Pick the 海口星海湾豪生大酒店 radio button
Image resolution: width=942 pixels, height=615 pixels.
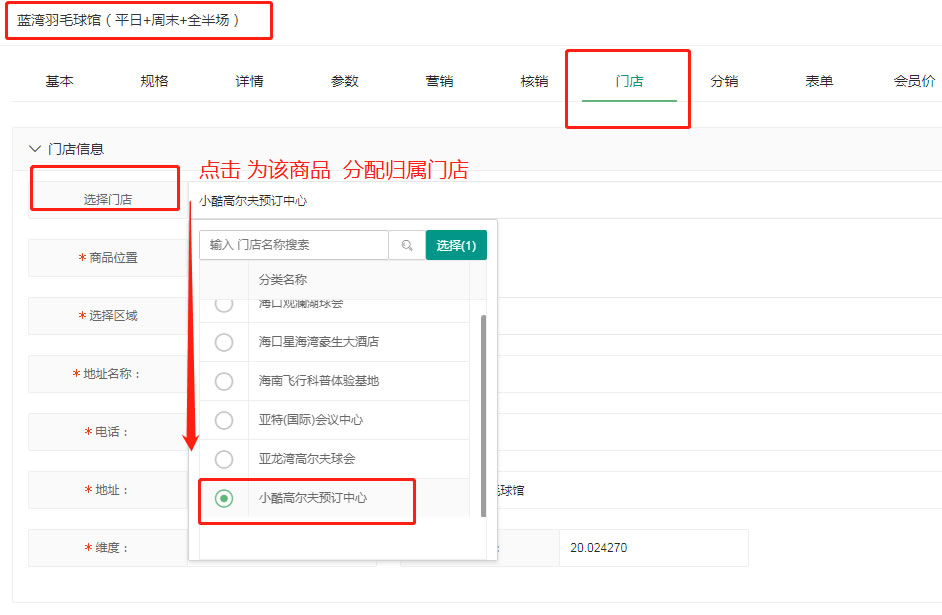tap(224, 342)
